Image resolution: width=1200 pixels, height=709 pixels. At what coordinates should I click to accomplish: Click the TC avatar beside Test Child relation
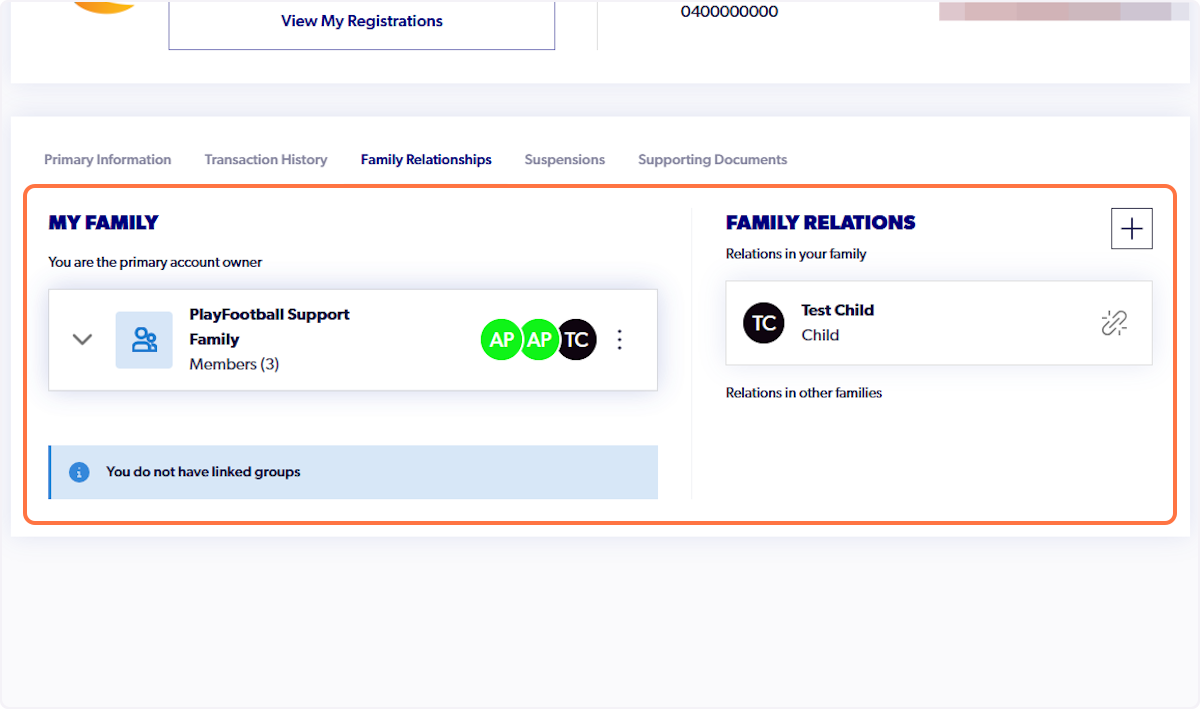(763, 322)
